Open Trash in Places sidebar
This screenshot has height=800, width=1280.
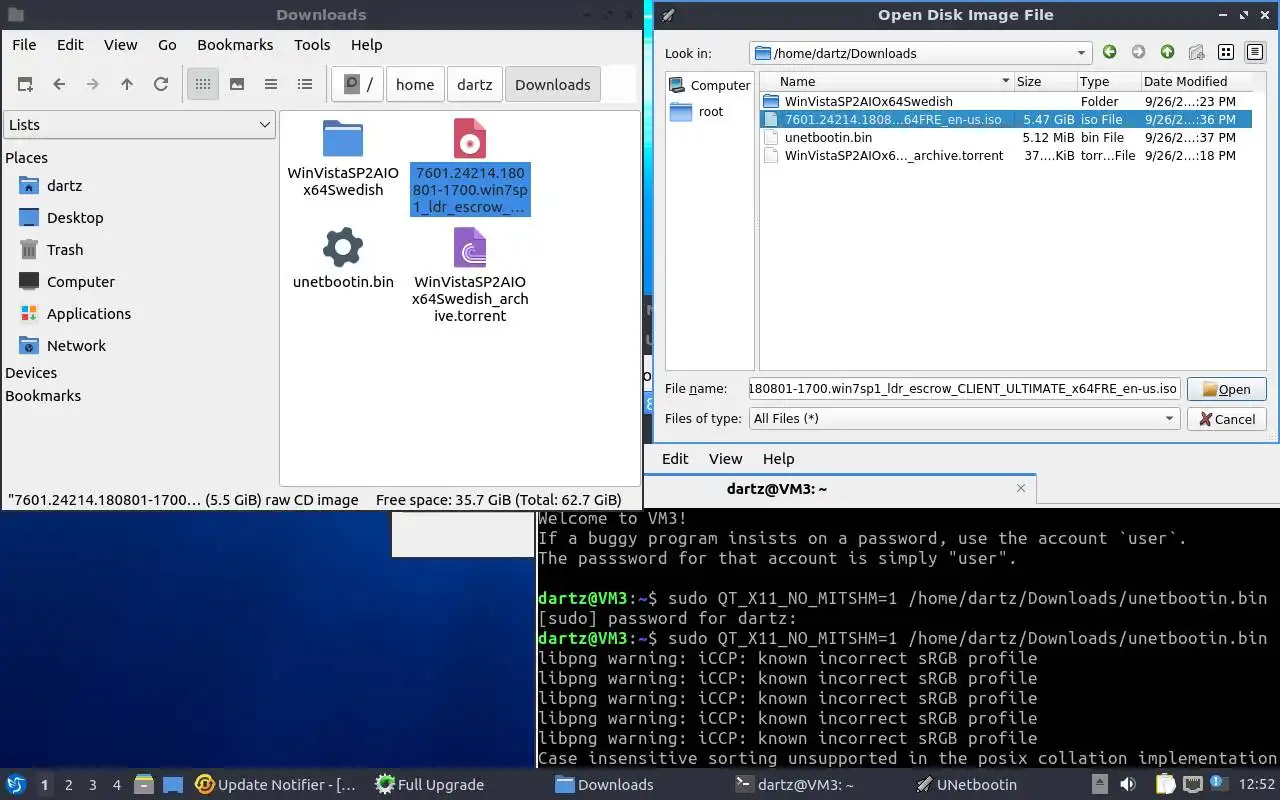(x=65, y=250)
